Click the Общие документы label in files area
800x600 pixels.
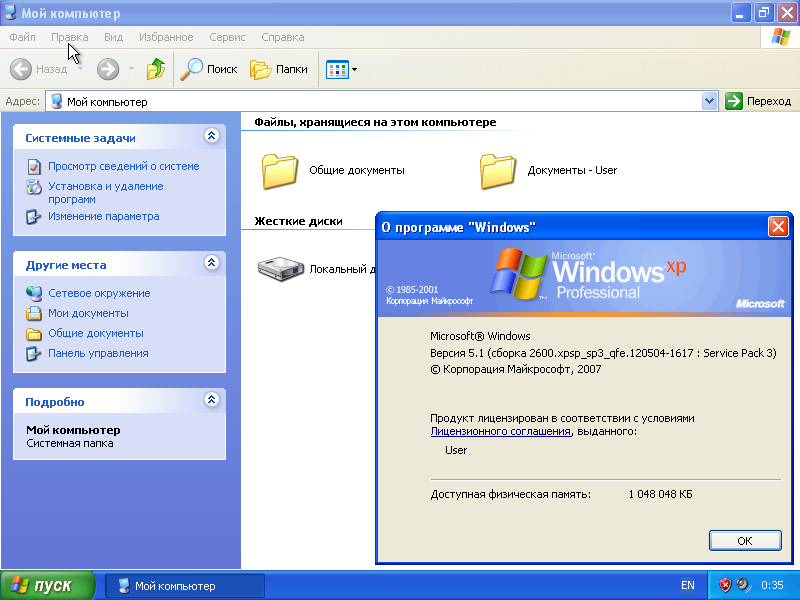tap(357, 170)
